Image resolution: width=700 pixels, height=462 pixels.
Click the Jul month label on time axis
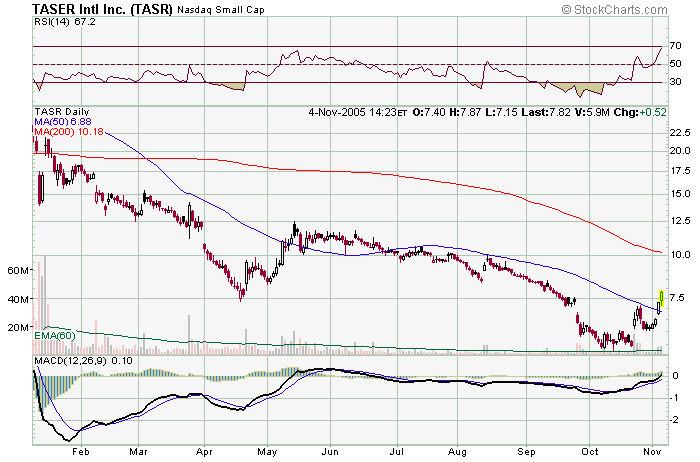click(x=397, y=452)
